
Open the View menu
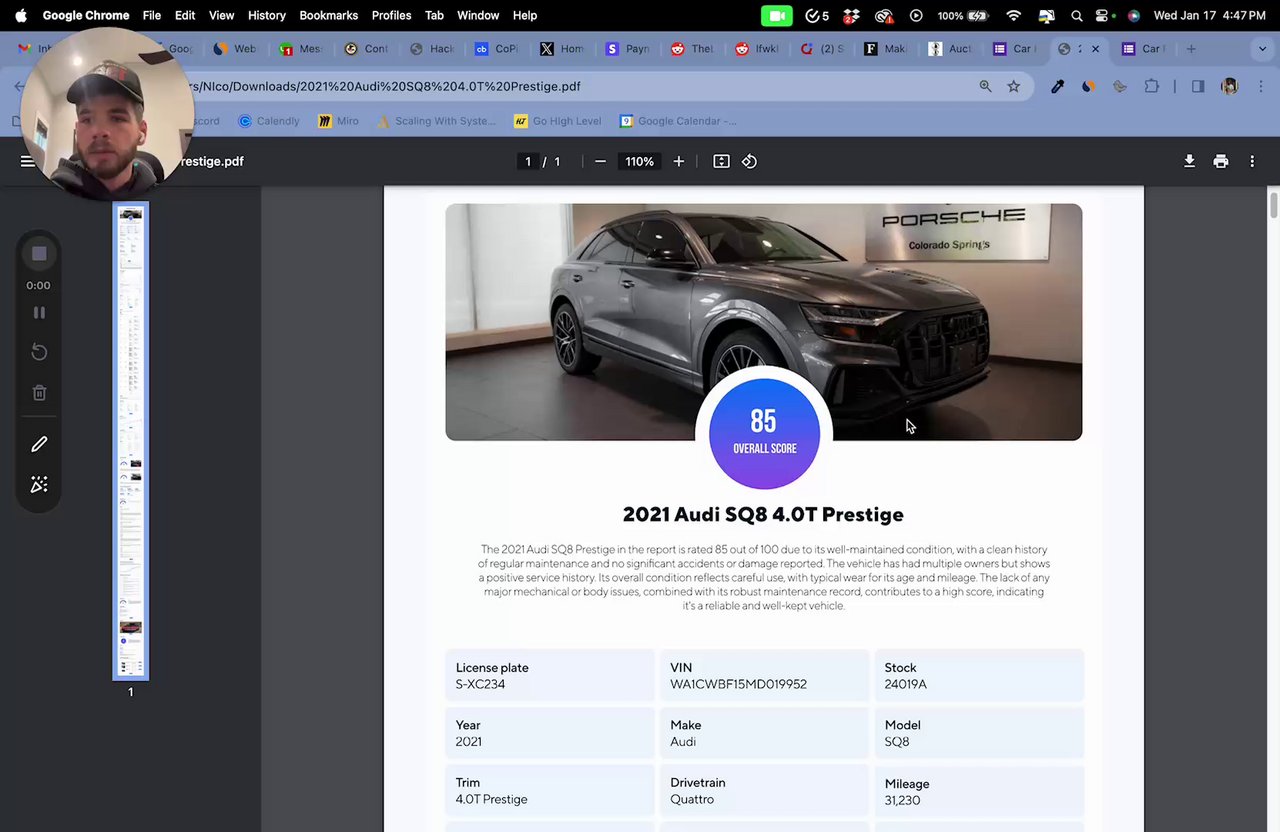click(x=221, y=15)
